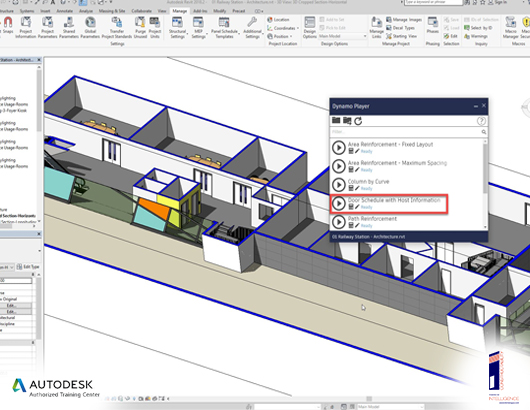Click the Dynamo Player filter field
Viewport: 530px width, 410px height.
coord(406,131)
